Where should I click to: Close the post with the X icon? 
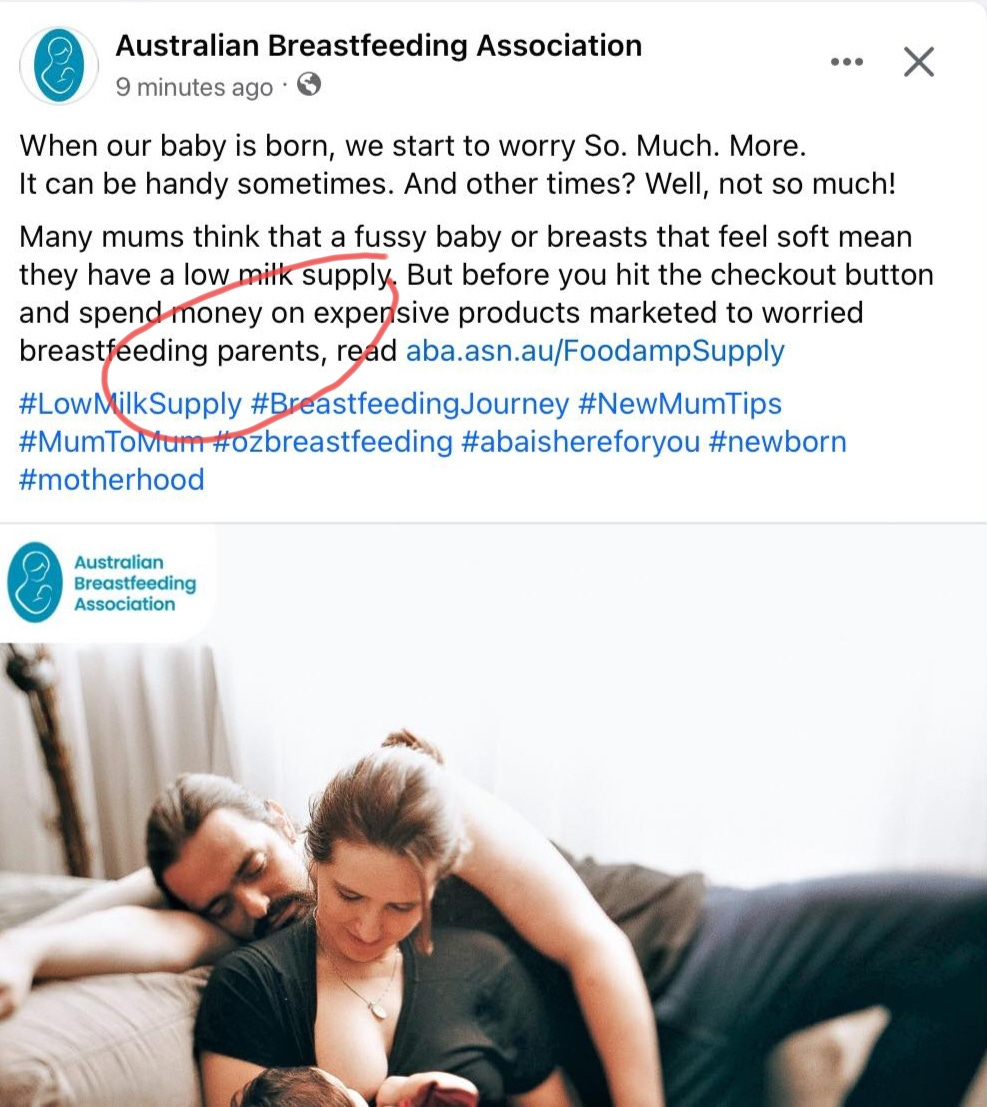click(919, 62)
